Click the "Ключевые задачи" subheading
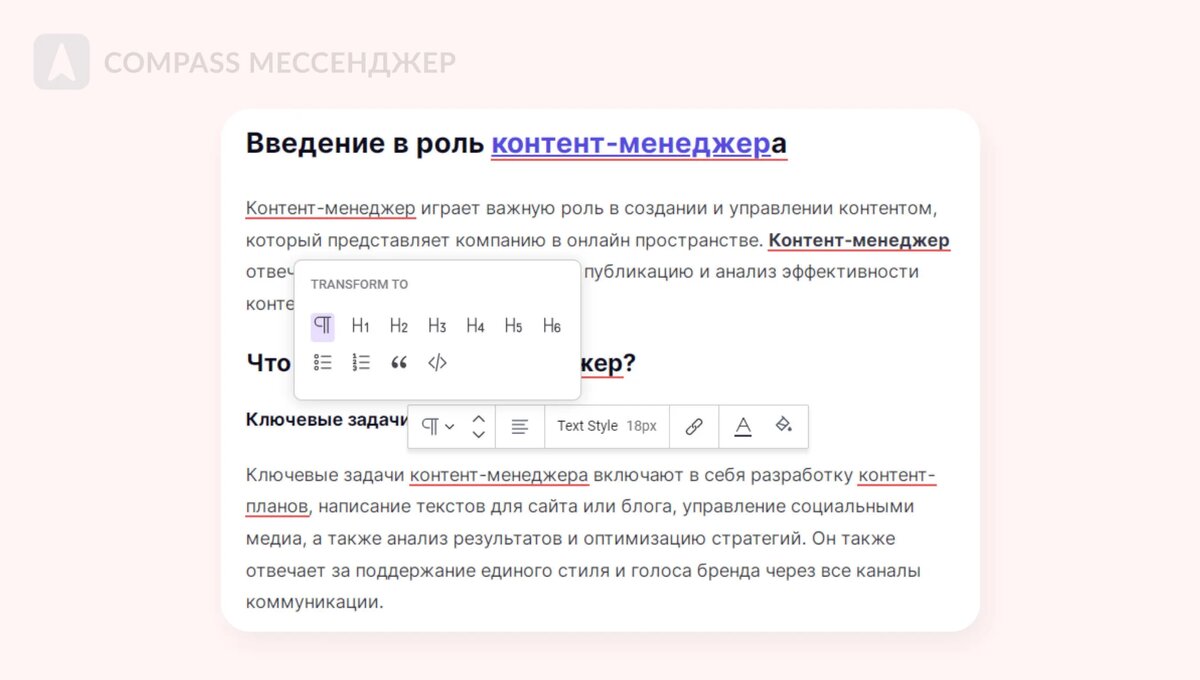This screenshot has height=680, width=1200. point(326,419)
